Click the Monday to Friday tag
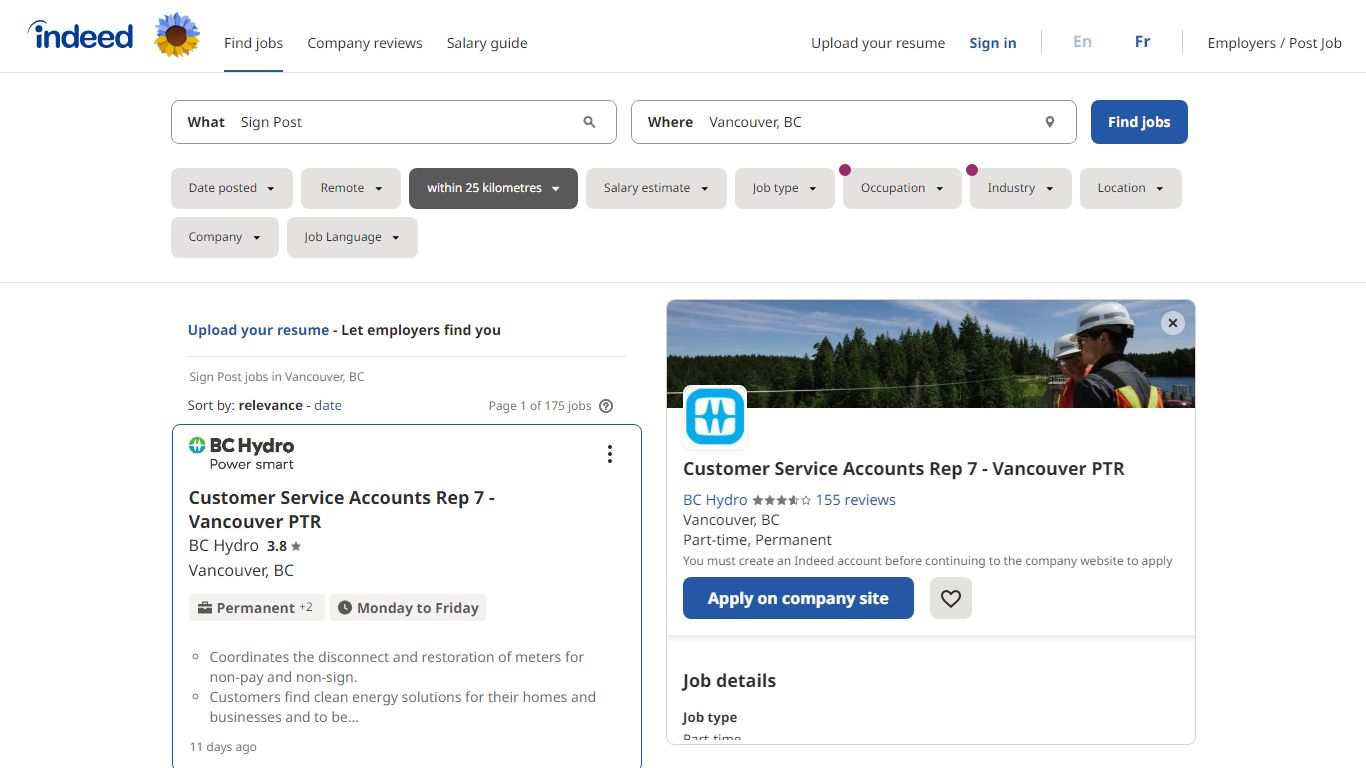Screen dimensions: 1366x768 408,608
